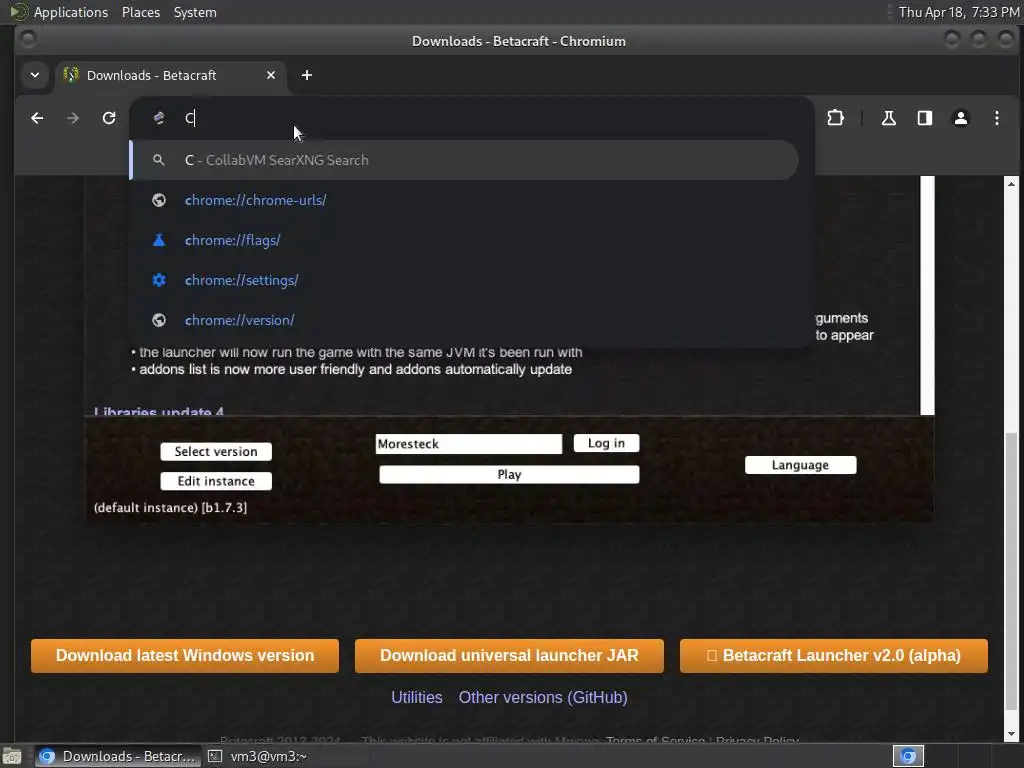
Task: Click the Log in button
Action: point(606,443)
